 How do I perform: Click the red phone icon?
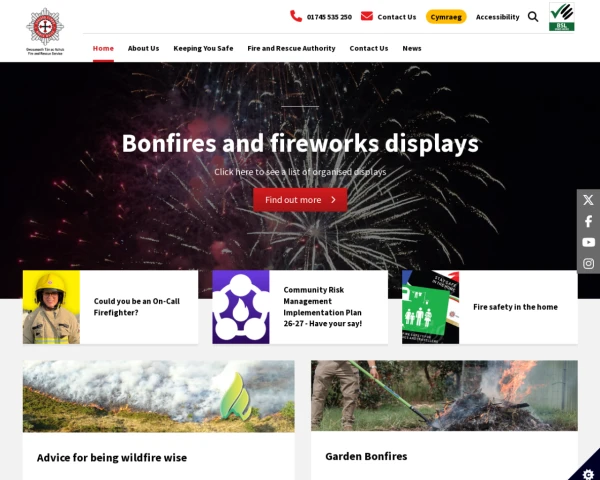[296, 16]
